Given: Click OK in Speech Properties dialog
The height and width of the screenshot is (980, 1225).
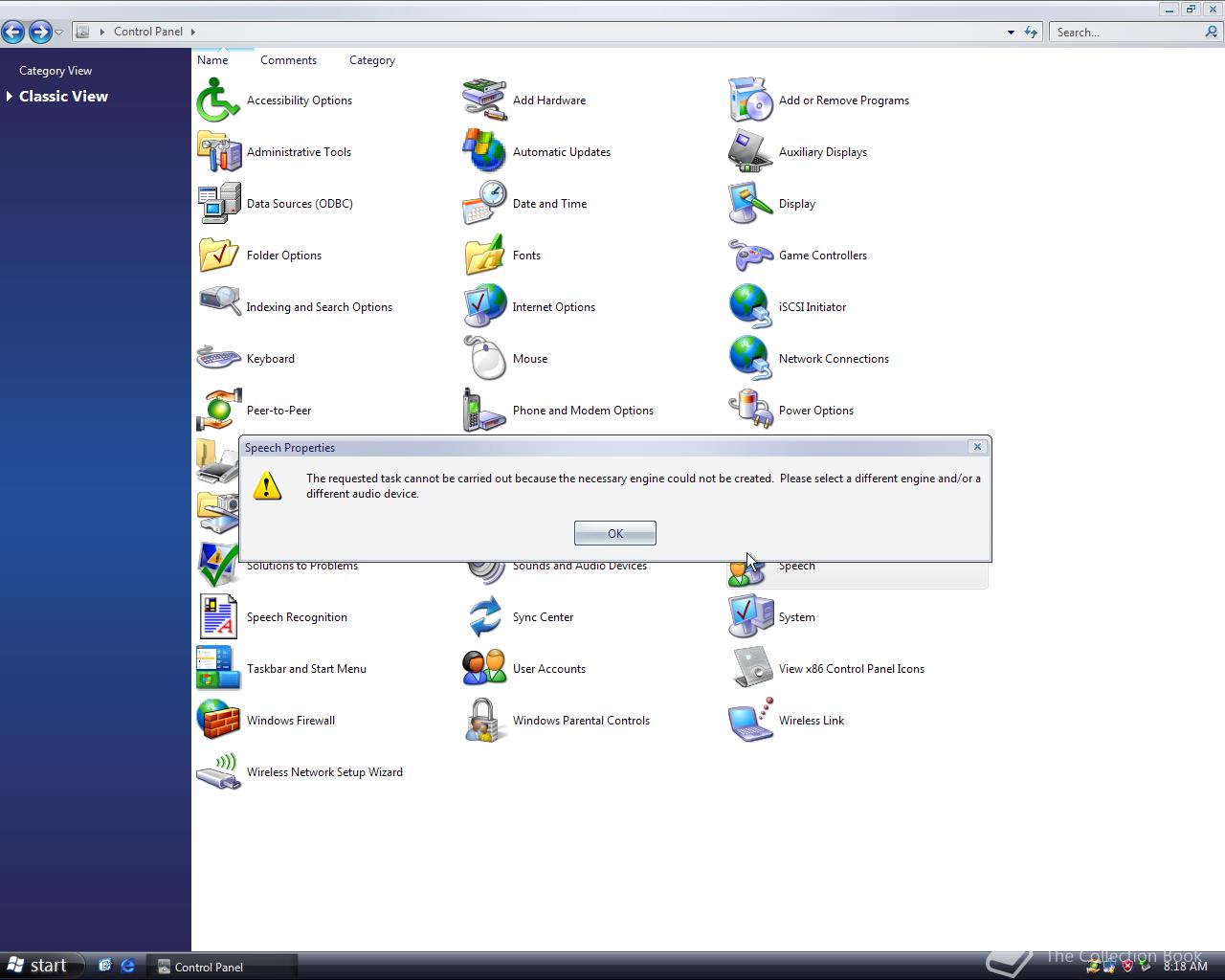Looking at the screenshot, I should [x=615, y=533].
